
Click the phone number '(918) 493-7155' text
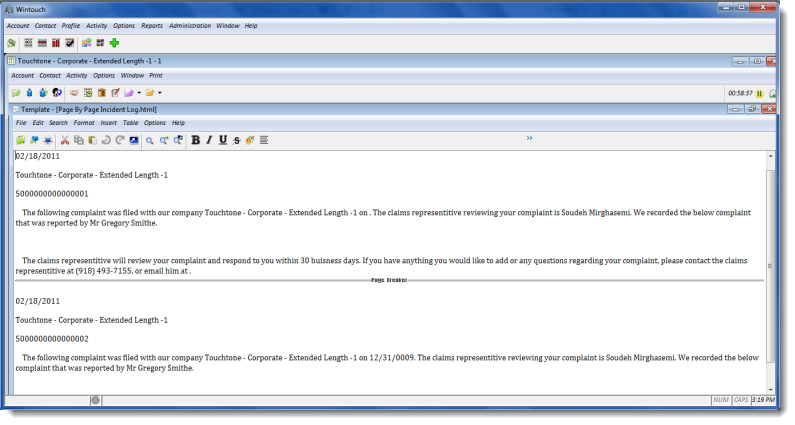tap(104, 271)
